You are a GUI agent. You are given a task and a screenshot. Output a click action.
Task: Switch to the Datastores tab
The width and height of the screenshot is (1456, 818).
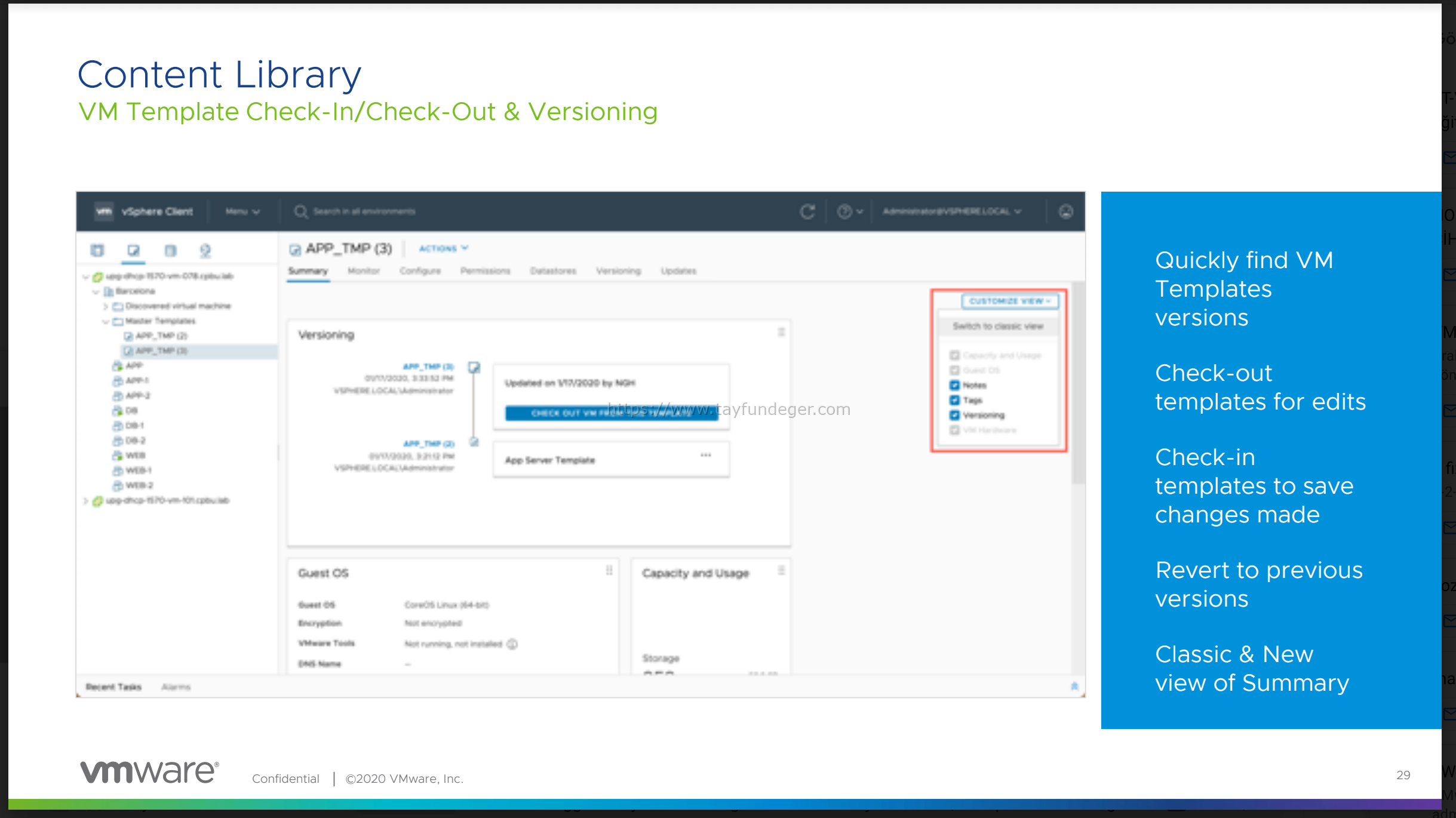point(553,271)
